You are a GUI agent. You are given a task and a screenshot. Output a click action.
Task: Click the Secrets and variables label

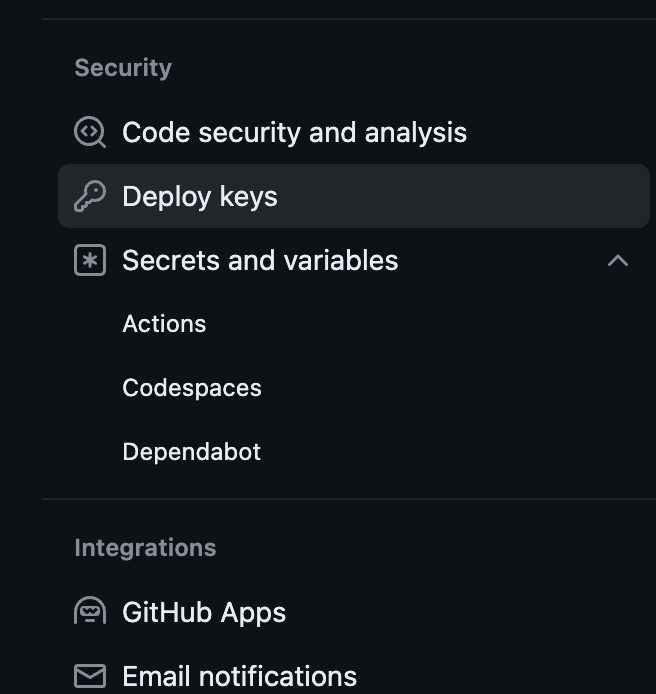tap(260, 261)
